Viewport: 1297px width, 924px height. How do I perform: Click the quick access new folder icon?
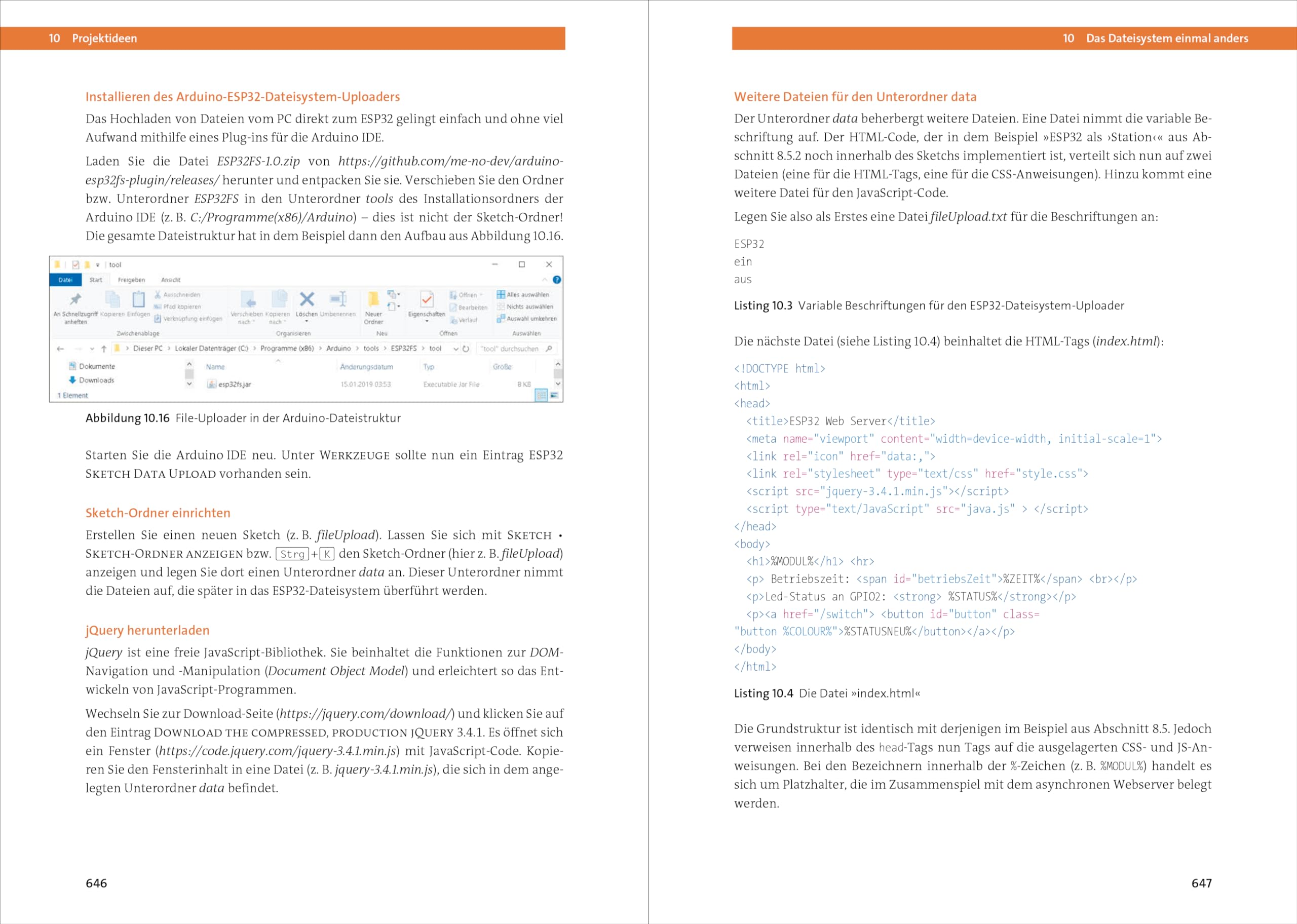click(87, 264)
